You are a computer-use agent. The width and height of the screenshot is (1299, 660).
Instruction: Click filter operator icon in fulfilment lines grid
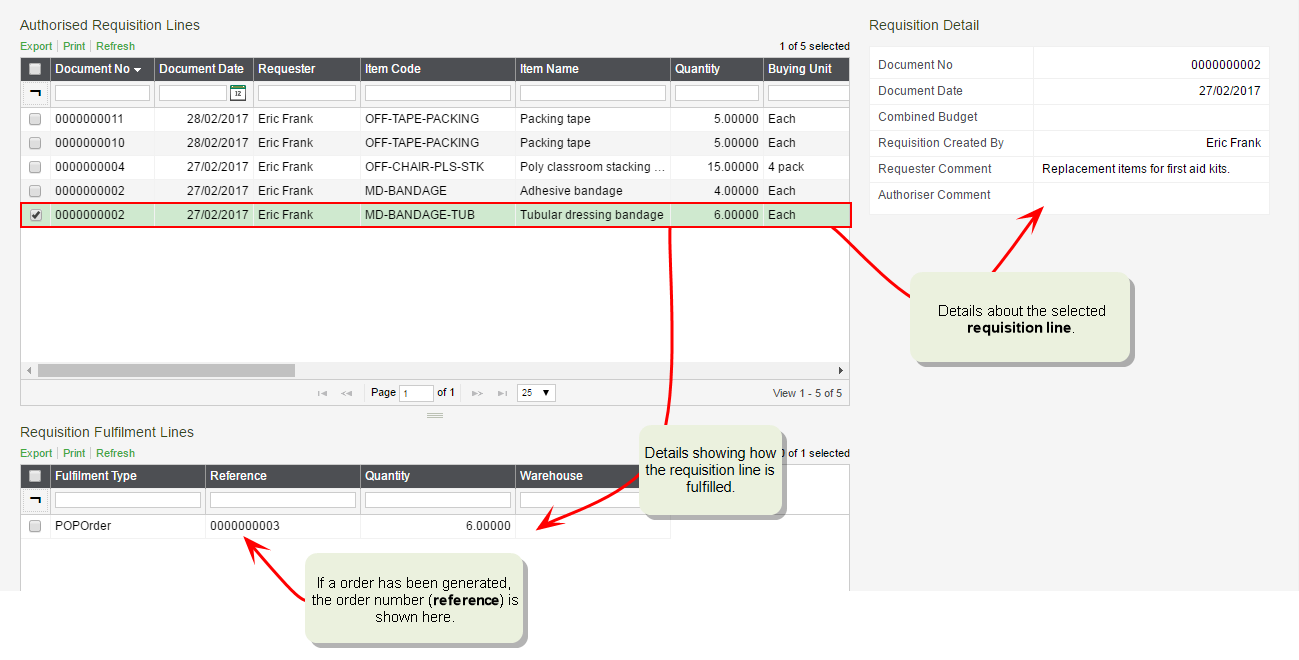pos(35,500)
